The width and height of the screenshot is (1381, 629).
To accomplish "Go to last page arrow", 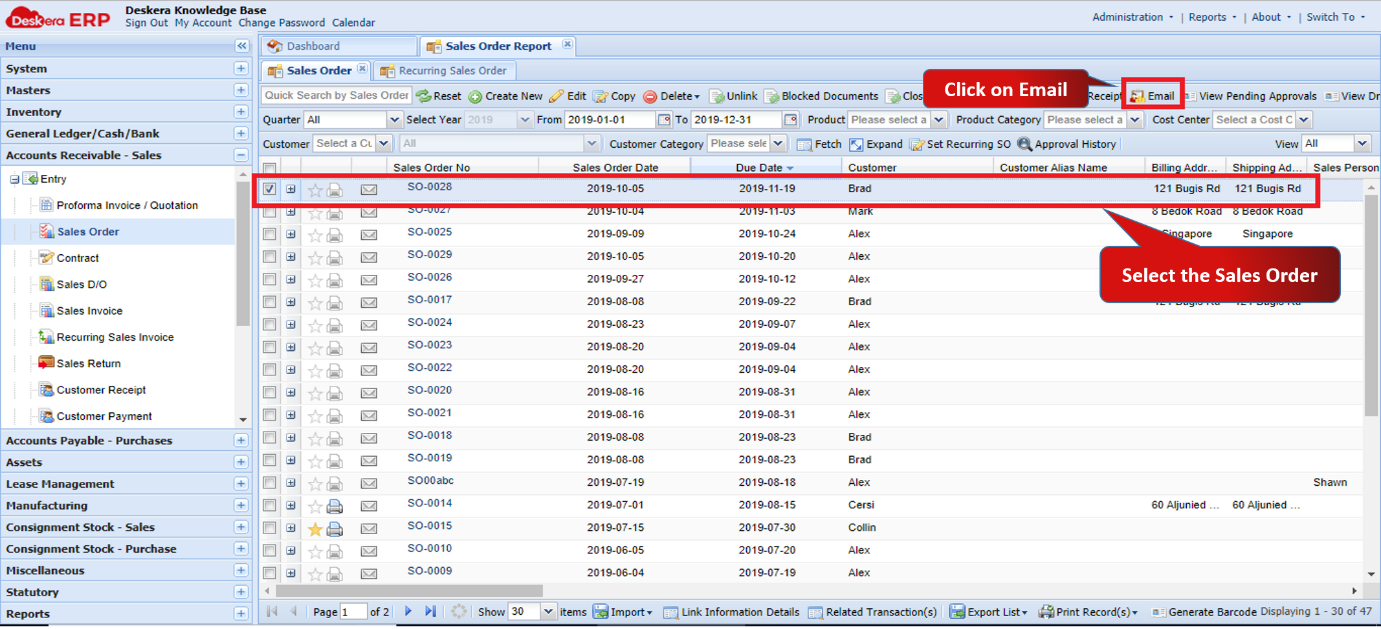I will [430, 611].
